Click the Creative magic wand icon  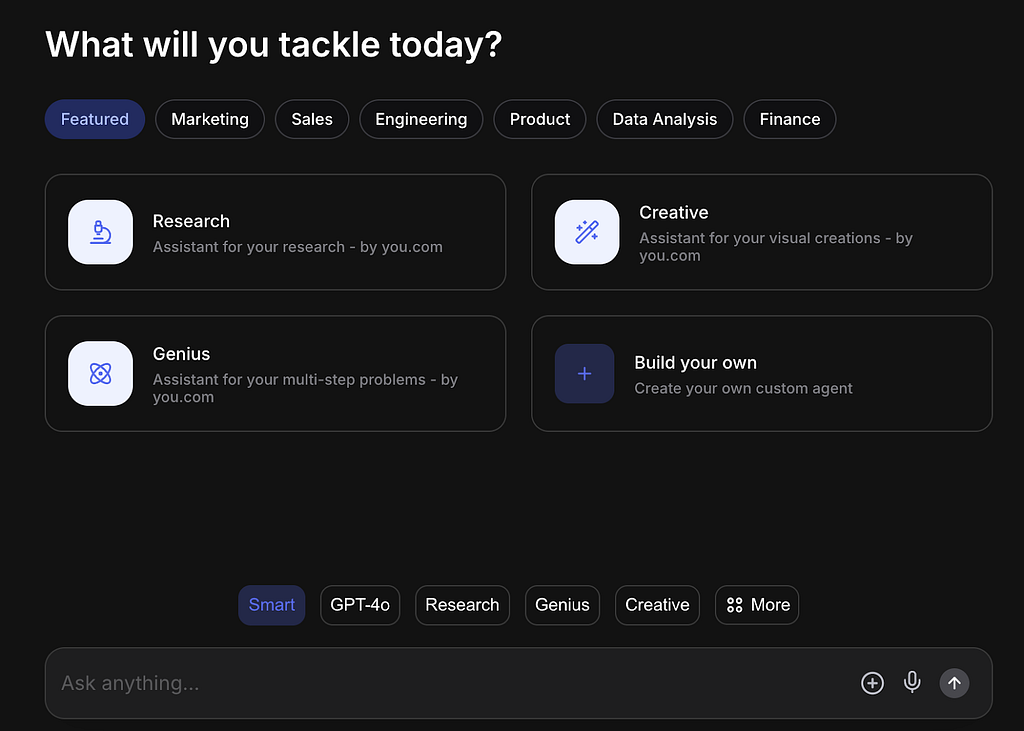click(x=587, y=232)
